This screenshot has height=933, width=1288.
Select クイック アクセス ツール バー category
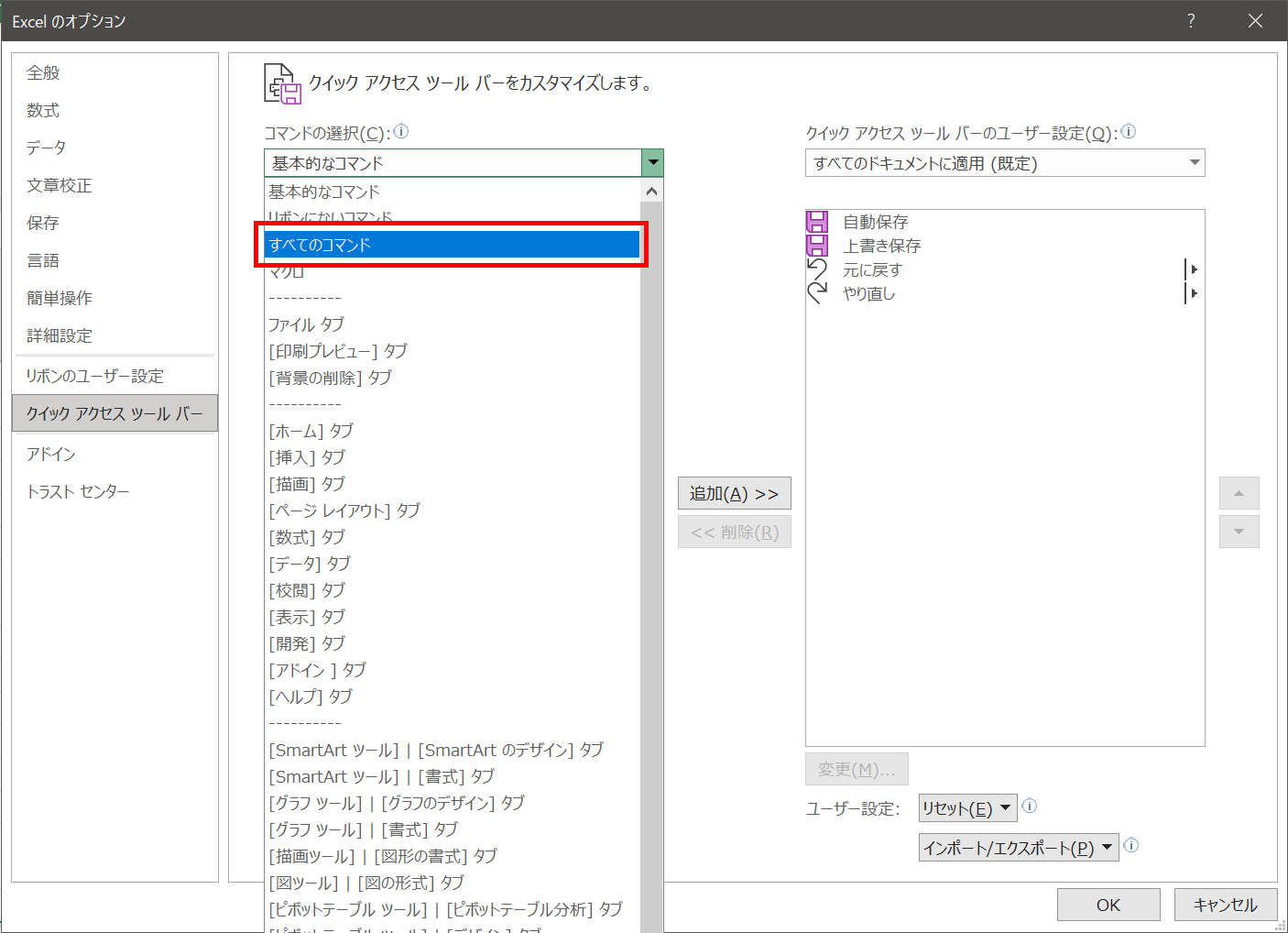point(115,413)
